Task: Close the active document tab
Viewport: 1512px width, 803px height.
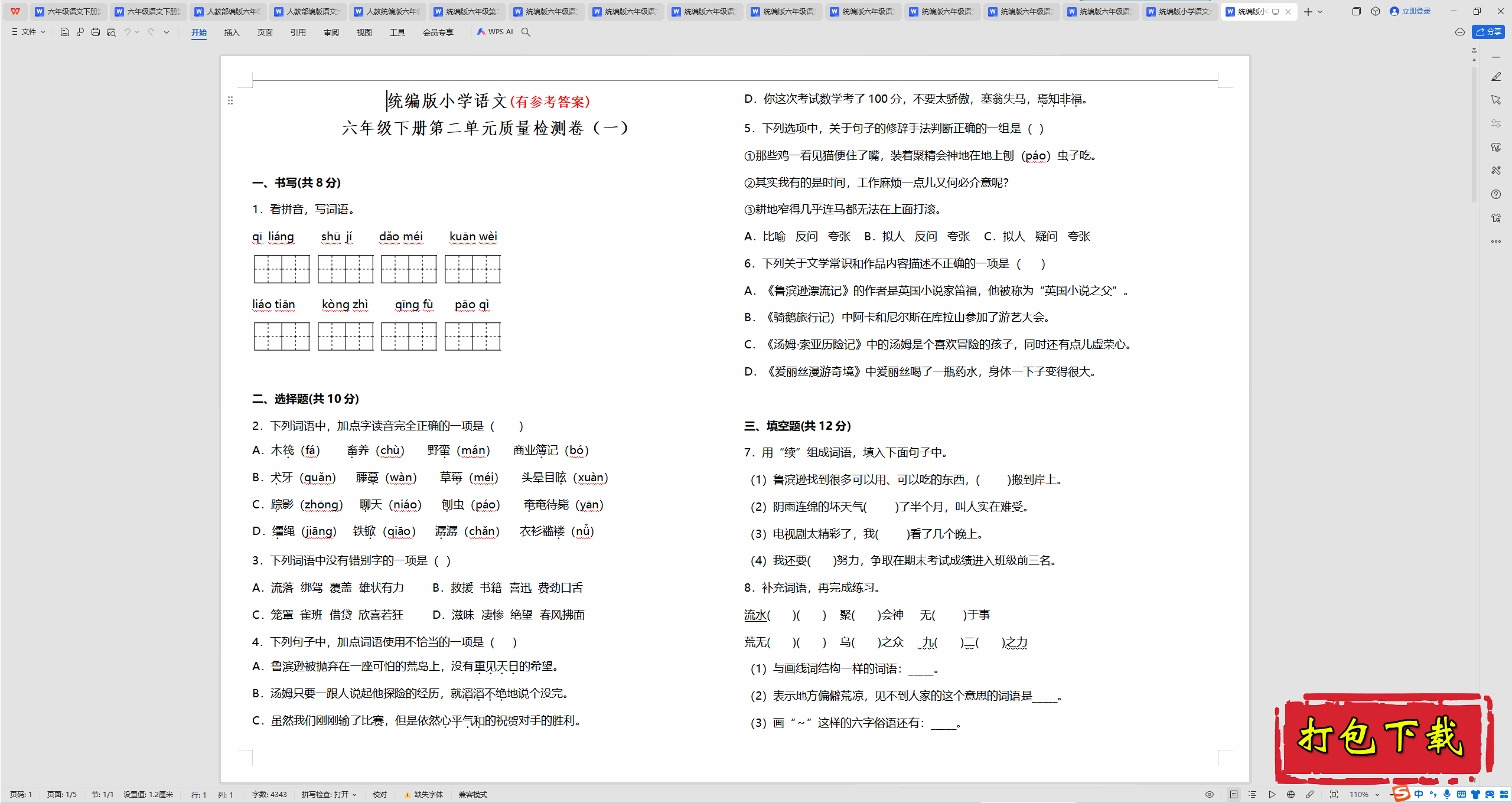Action: pyautogui.click(x=1288, y=12)
